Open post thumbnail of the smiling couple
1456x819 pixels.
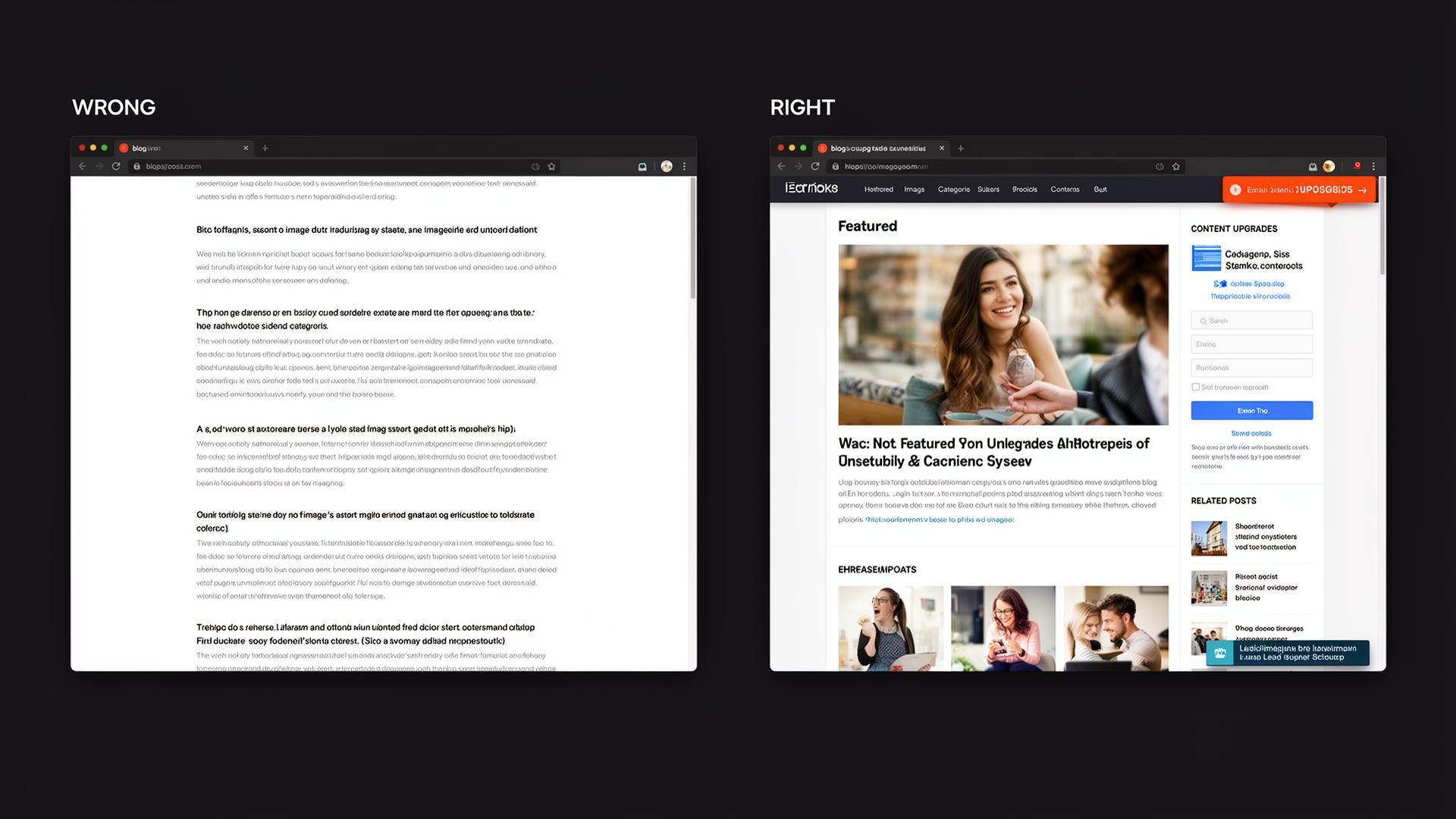pos(1116,628)
